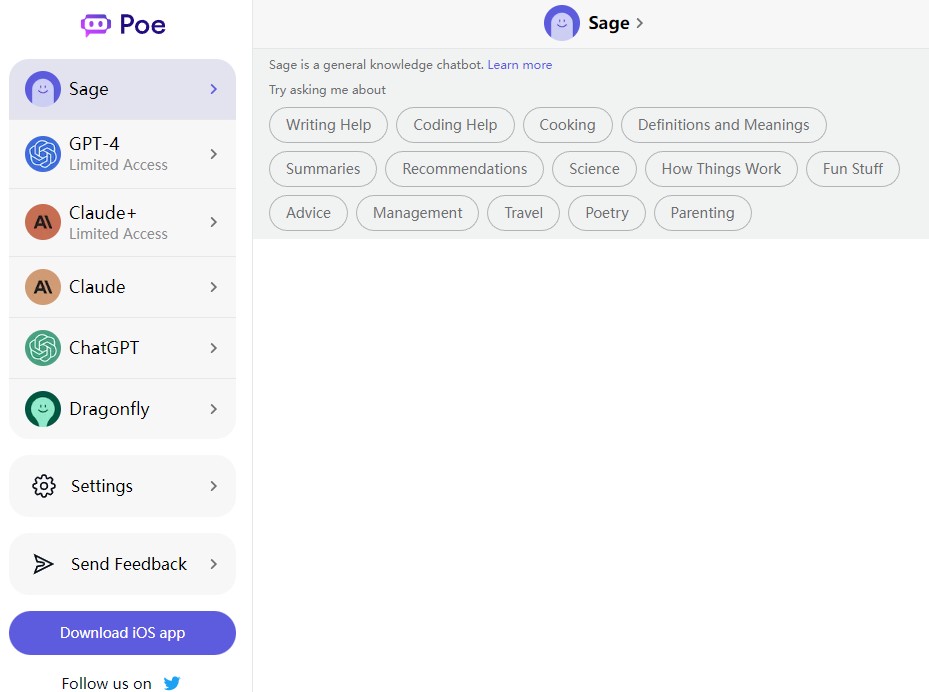
Task: Click the ChatGPT bot avatar icon
Action: (43, 348)
